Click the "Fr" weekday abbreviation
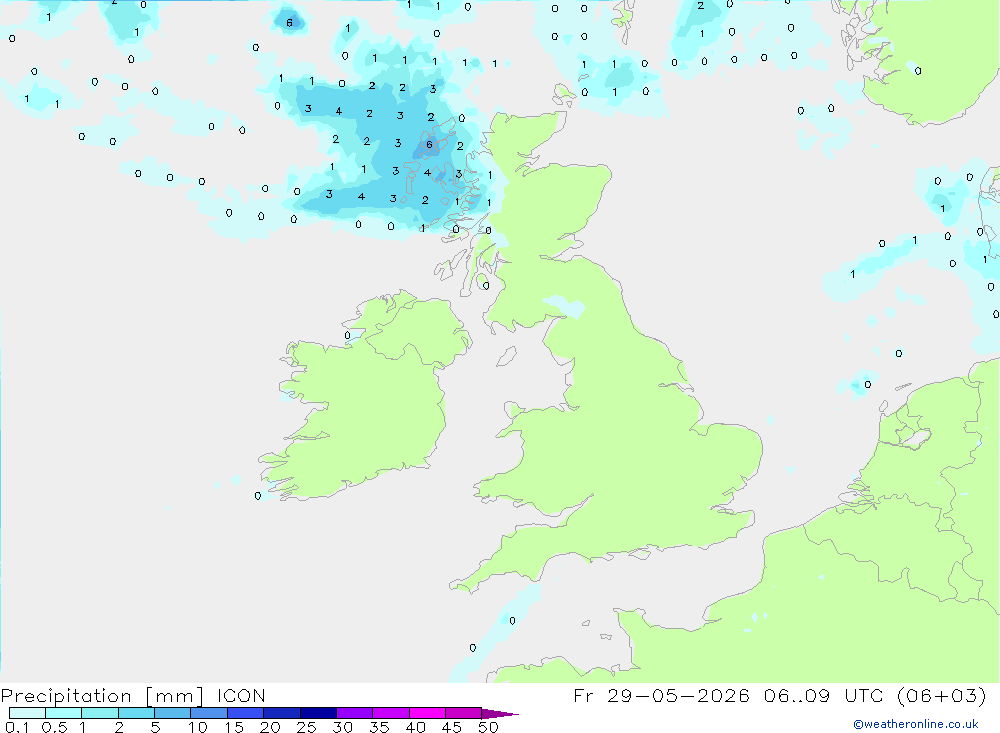 click(x=583, y=695)
